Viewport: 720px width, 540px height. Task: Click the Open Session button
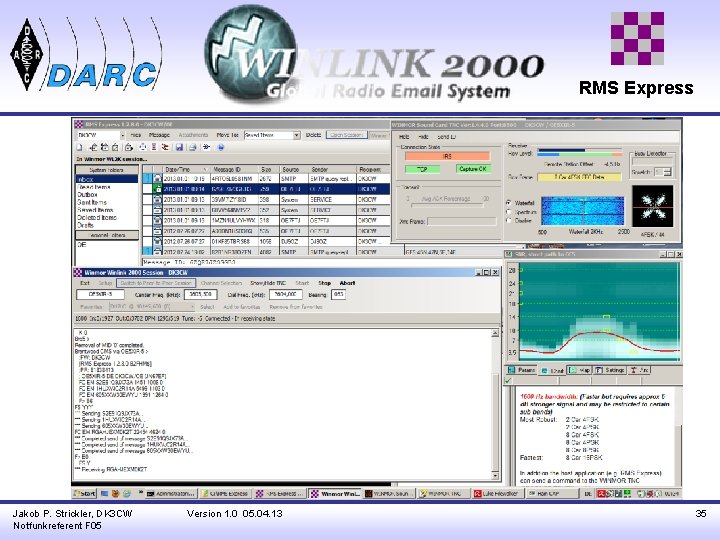pyautogui.click(x=347, y=135)
